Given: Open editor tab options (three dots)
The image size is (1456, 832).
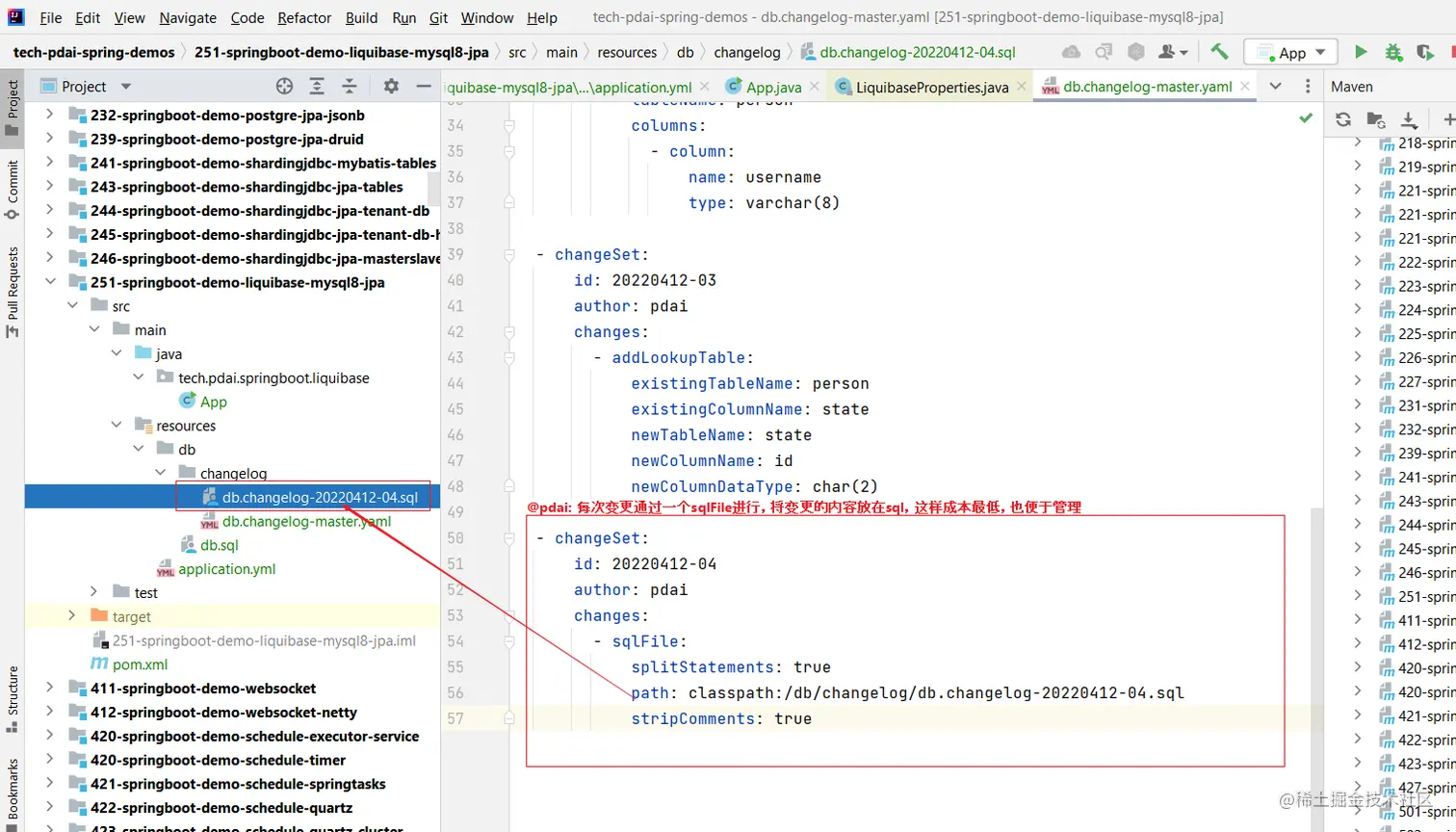Looking at the screenshot, I should point(1308,86).
